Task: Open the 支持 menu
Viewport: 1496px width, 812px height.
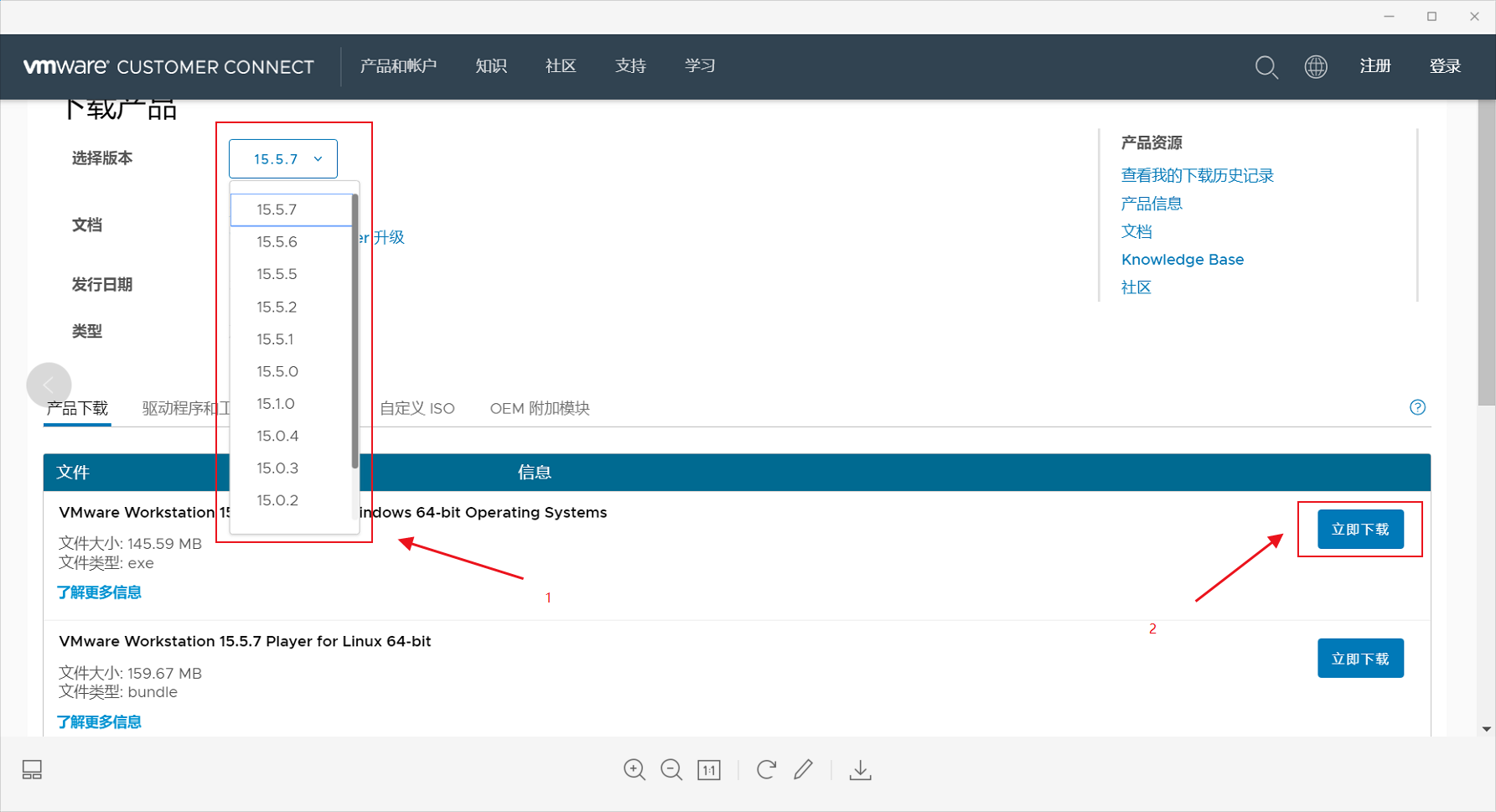Action: [630, 66]
